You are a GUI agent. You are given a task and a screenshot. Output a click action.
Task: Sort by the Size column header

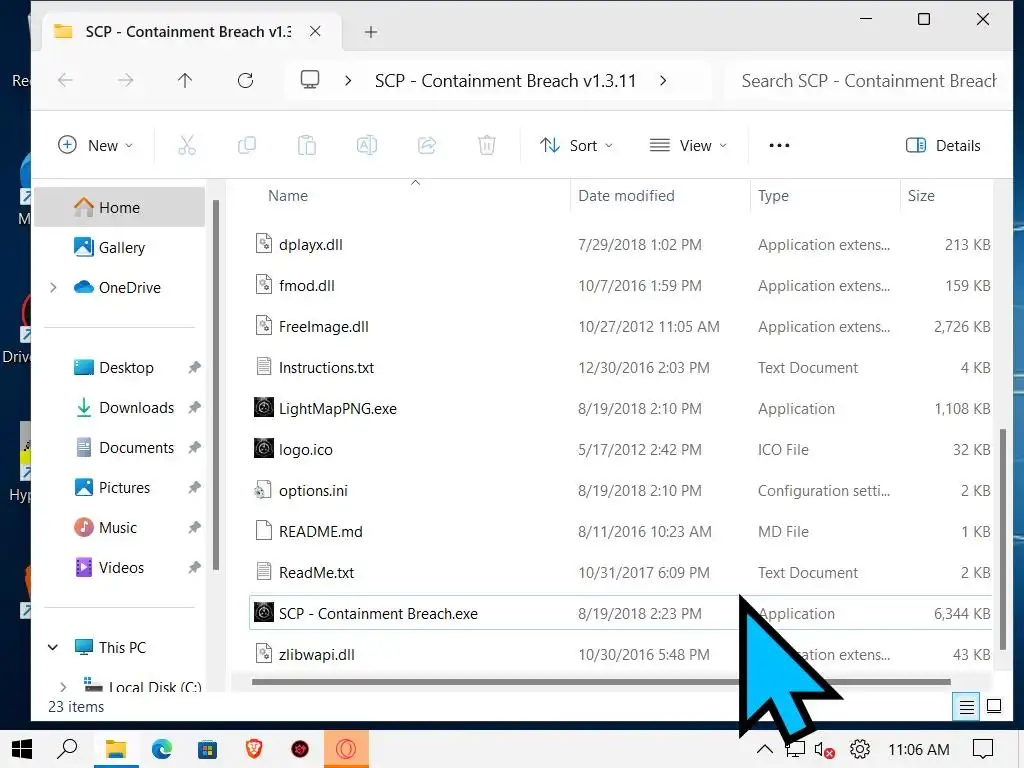[x=921, y=195]
